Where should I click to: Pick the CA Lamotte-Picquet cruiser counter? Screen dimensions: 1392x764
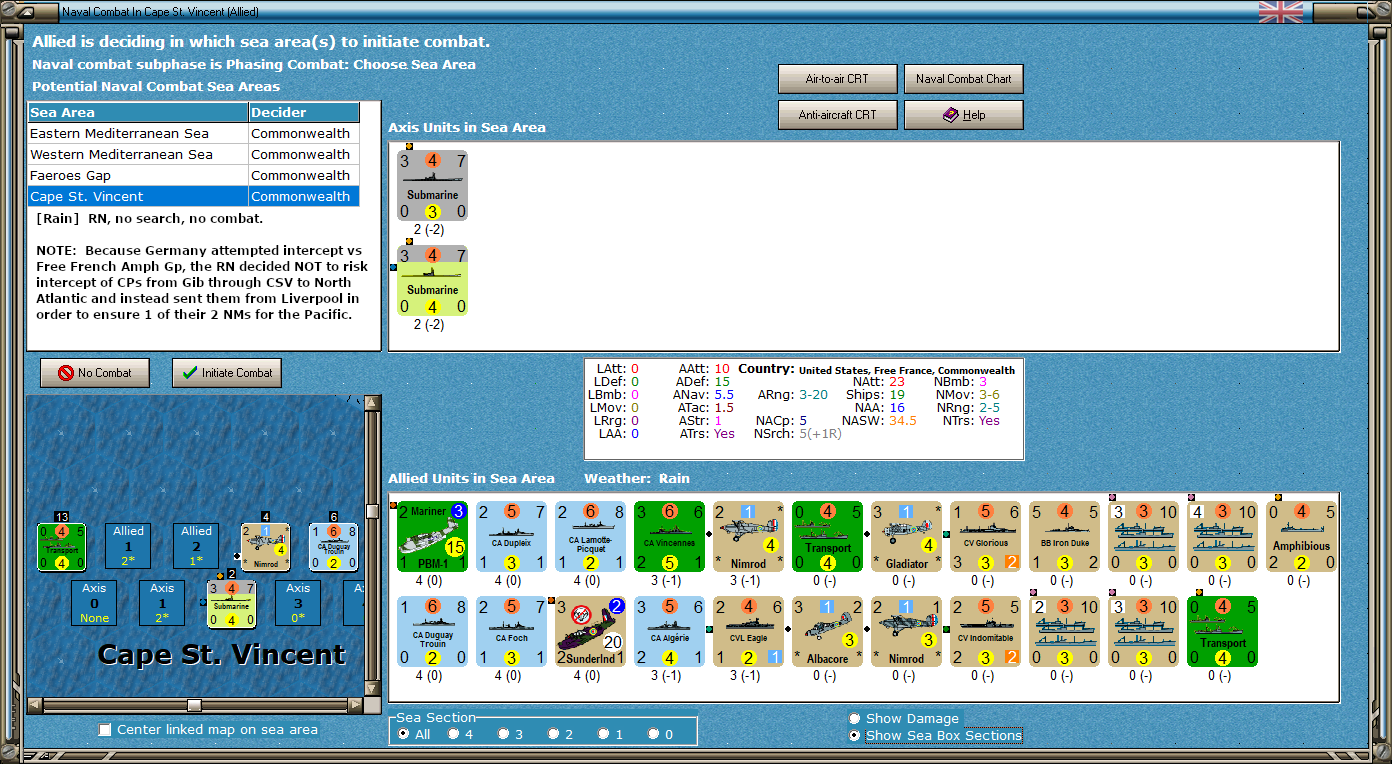tap(591, 537)
